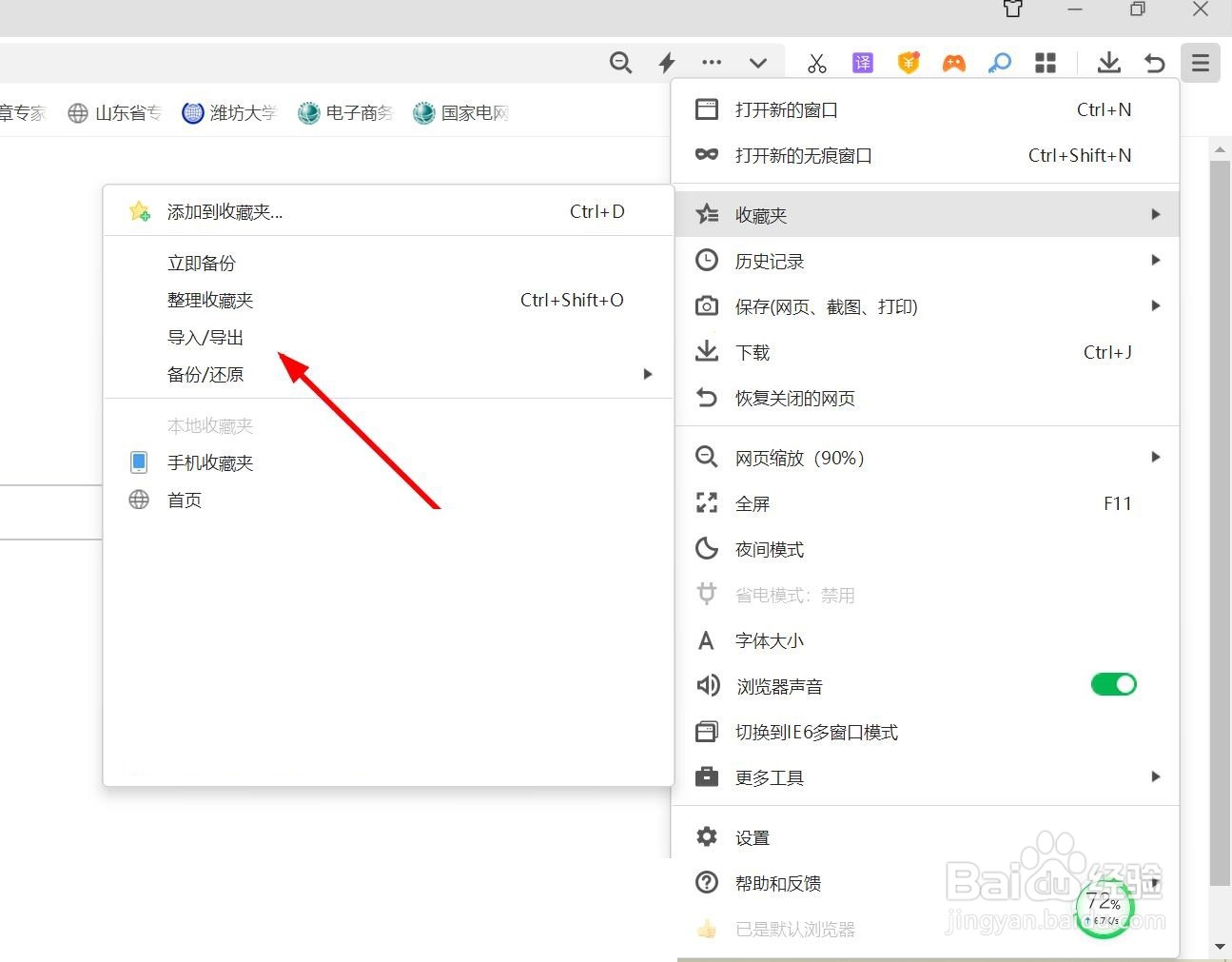
Task: Select the screenshot scissors tool
Action: pyautogui.click(x=816, y=63)
